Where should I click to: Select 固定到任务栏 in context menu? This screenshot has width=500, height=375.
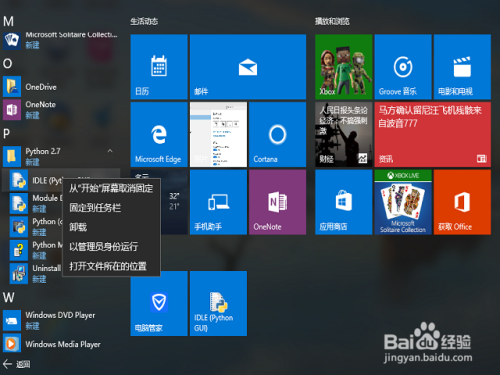(111, 208)
